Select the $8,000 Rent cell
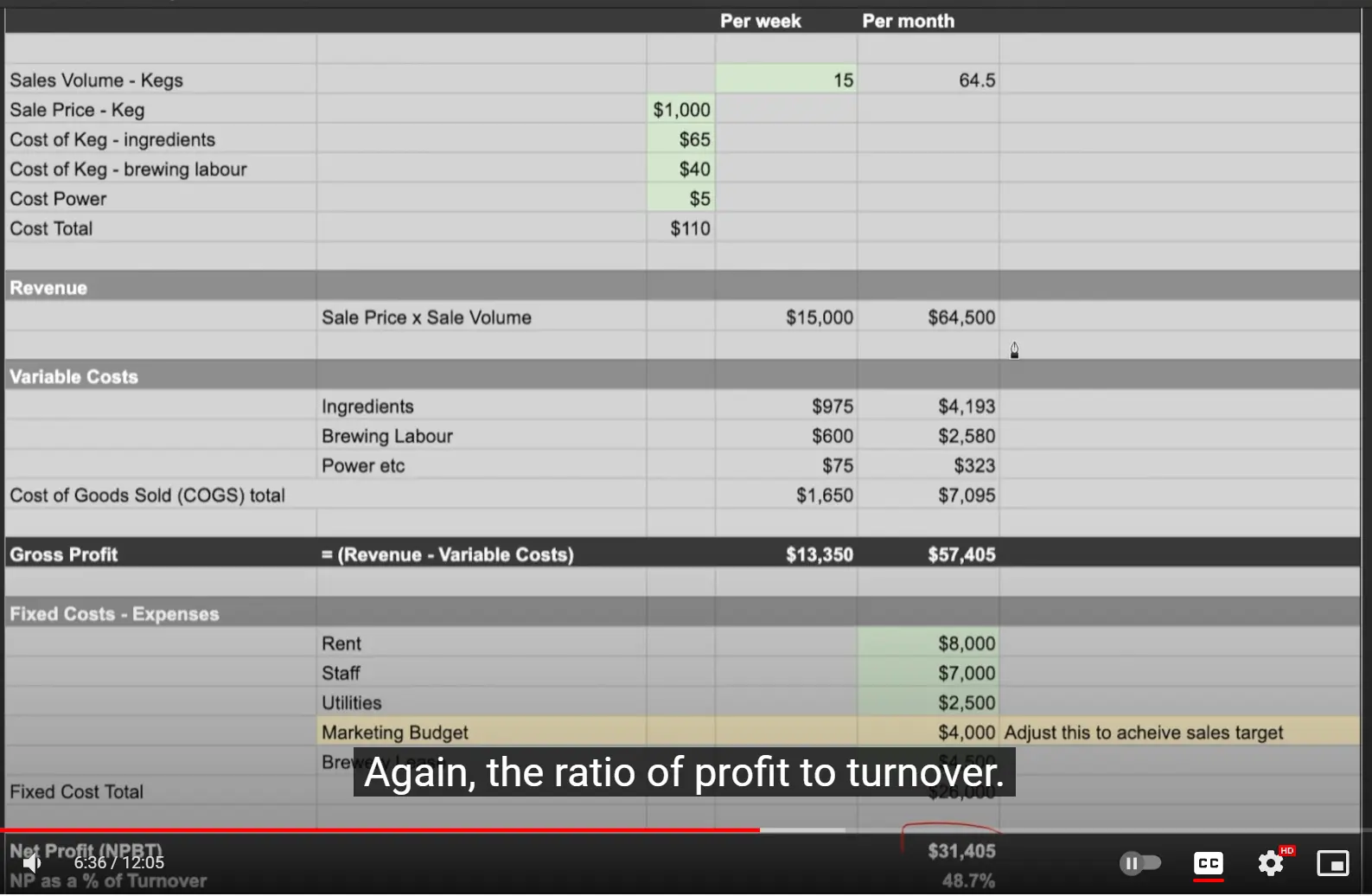1372x896 pixels. (x=928, y=643)
